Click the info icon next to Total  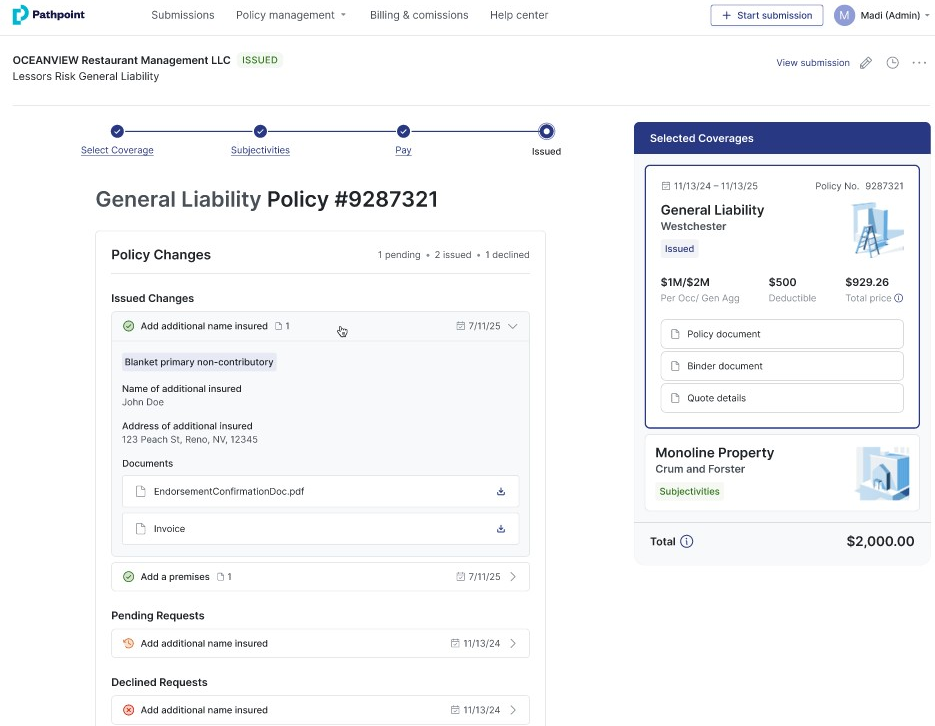[687, 542]
